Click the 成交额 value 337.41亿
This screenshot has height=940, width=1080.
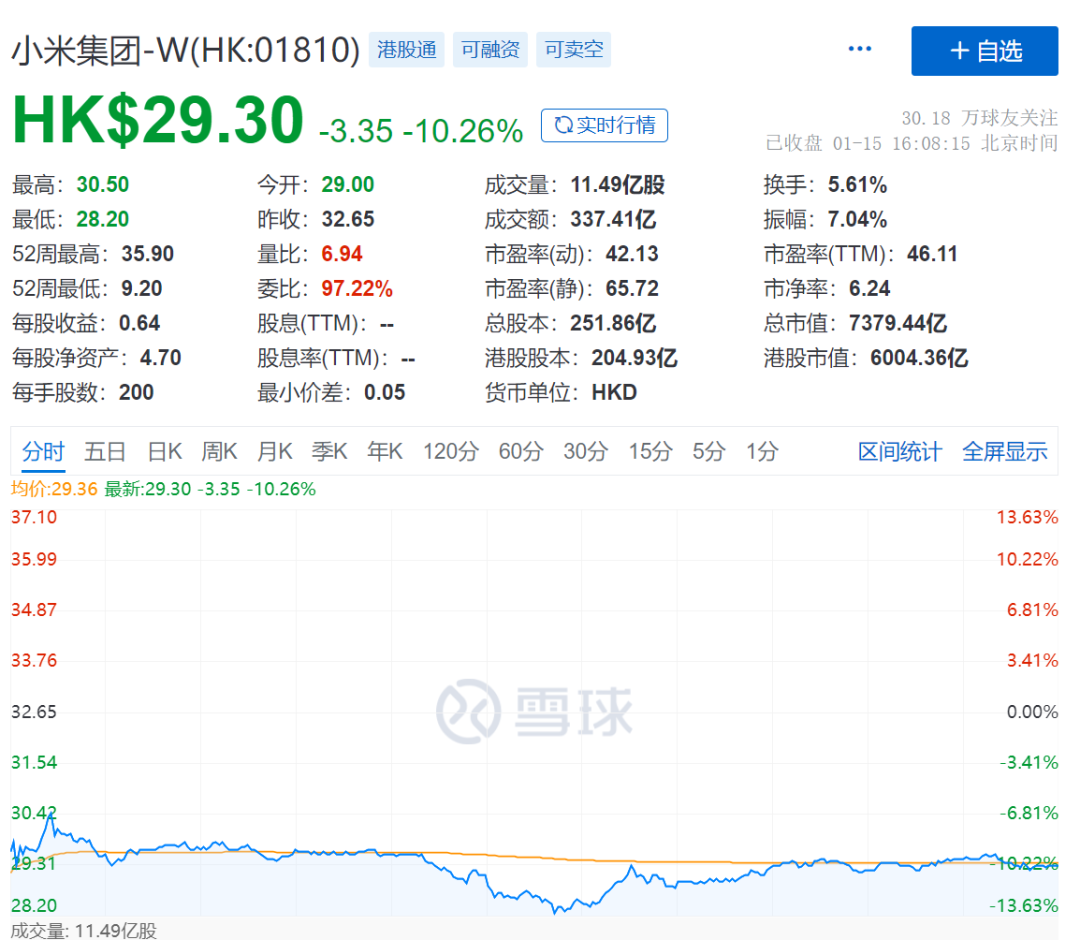pyautogui.click(x=613, y=219)
